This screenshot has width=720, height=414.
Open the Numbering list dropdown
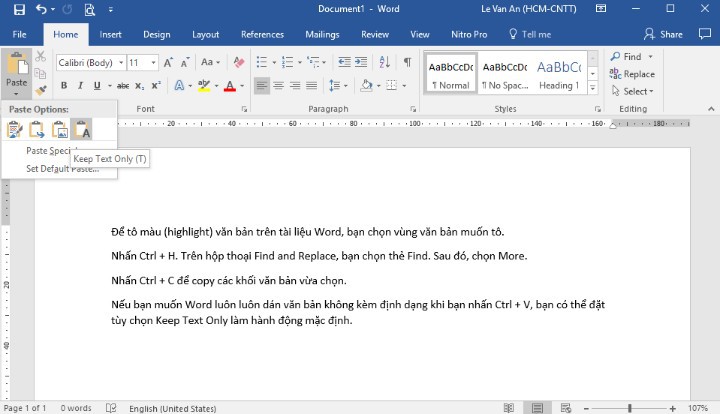tap(300, 62)
